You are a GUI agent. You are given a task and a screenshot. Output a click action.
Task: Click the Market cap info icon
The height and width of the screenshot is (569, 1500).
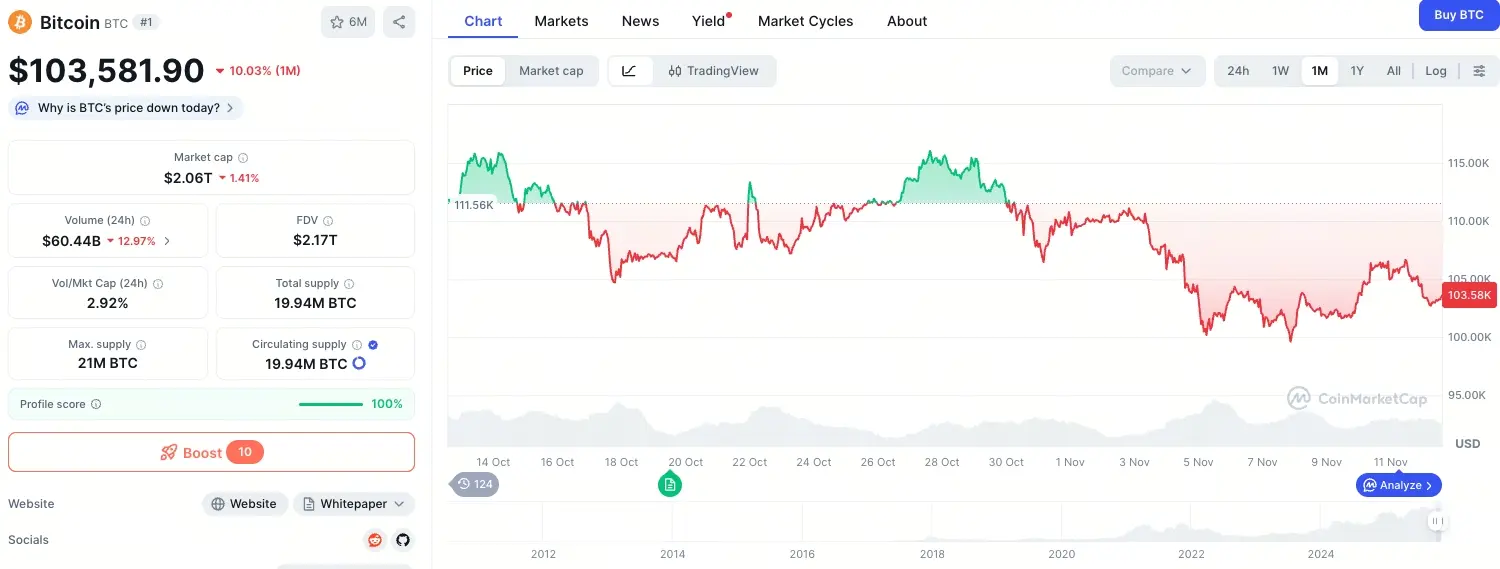click(x=243, y=158)
